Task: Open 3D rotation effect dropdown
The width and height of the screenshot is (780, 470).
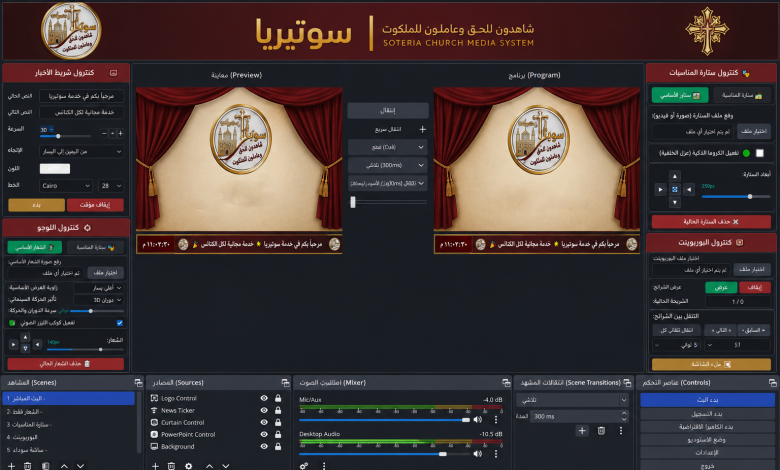Action: (x=98, y=300)
